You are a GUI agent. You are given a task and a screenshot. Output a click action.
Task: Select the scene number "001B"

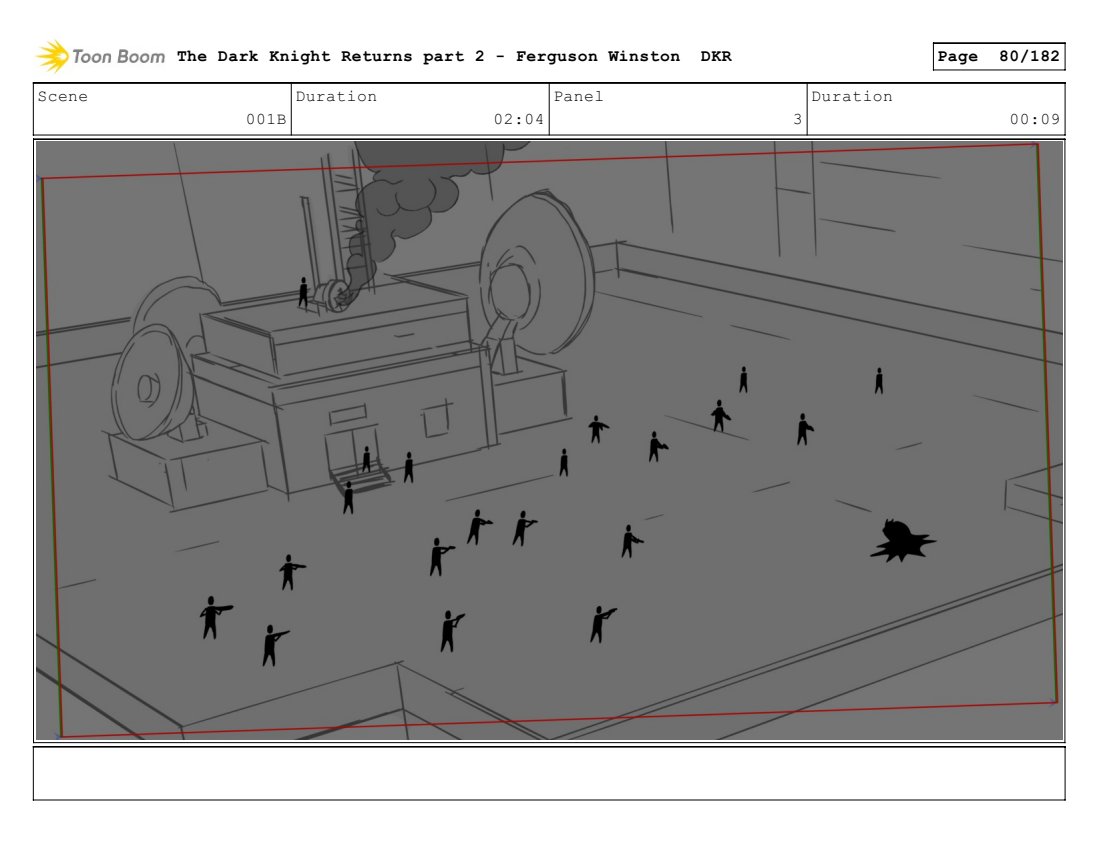pos(266,119)
